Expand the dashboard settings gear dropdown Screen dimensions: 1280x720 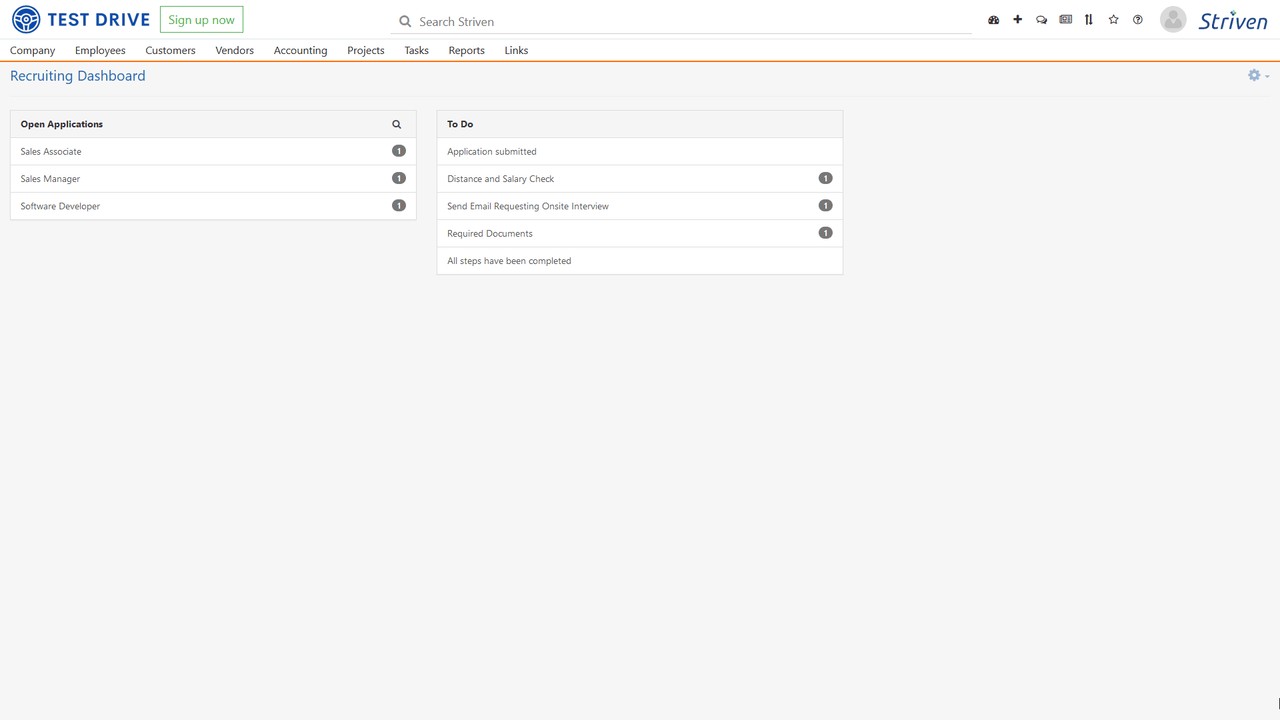1257,76
